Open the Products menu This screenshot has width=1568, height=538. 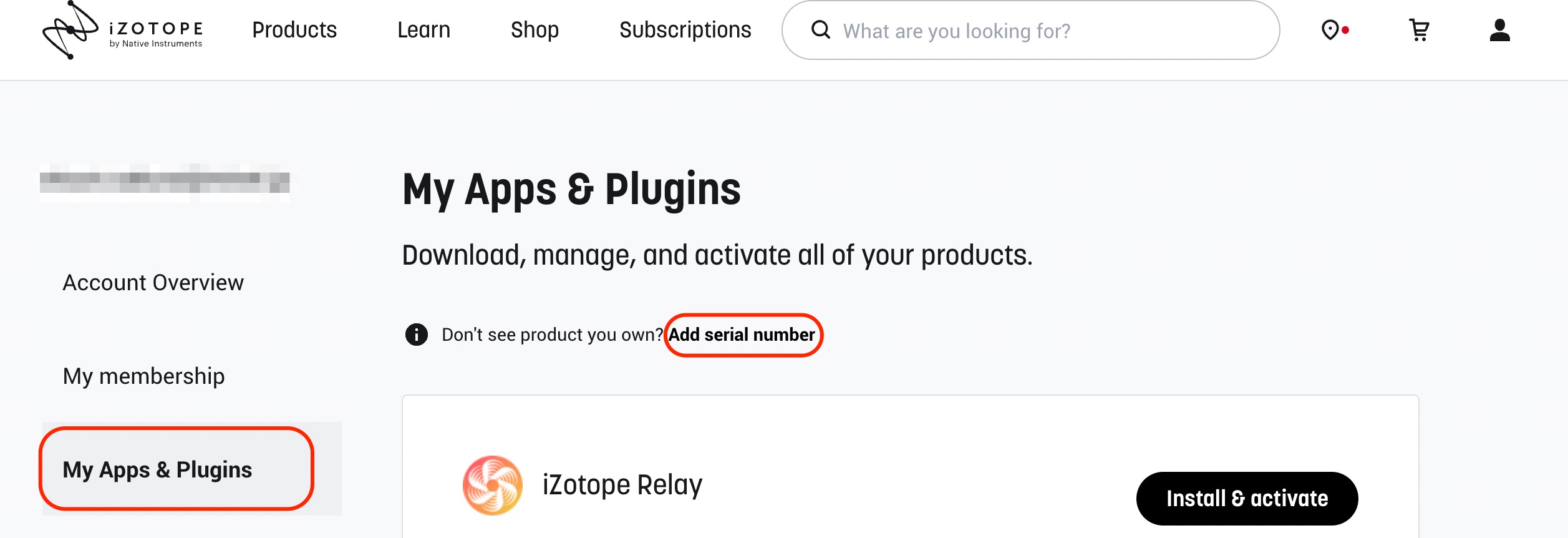294,30
